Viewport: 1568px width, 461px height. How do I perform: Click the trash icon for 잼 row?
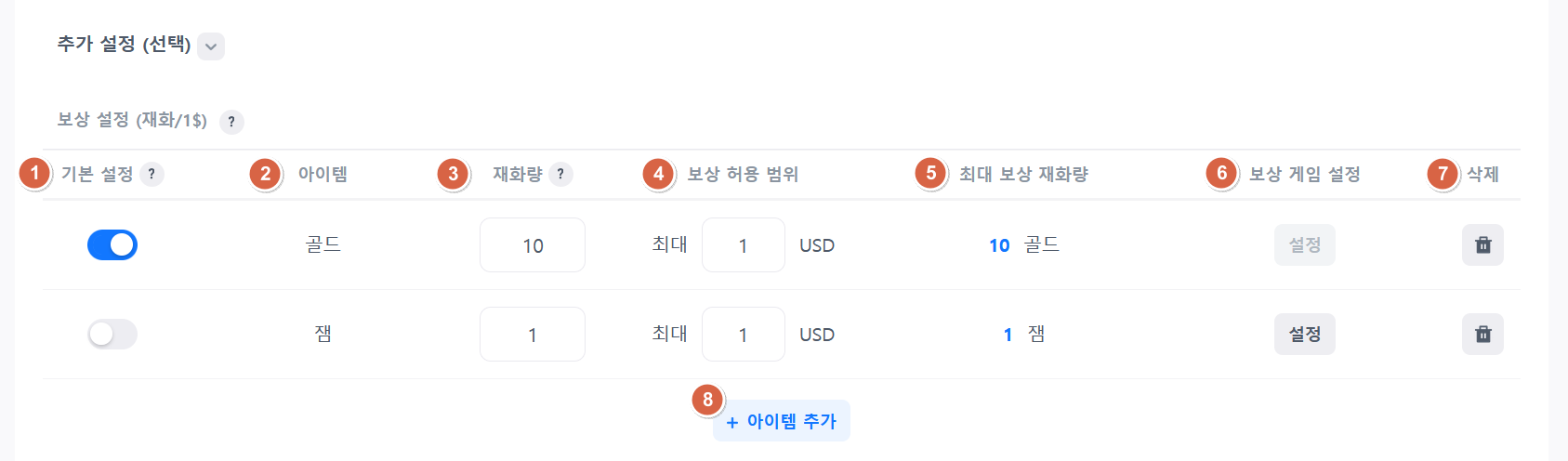click(x=1482, y=335)
